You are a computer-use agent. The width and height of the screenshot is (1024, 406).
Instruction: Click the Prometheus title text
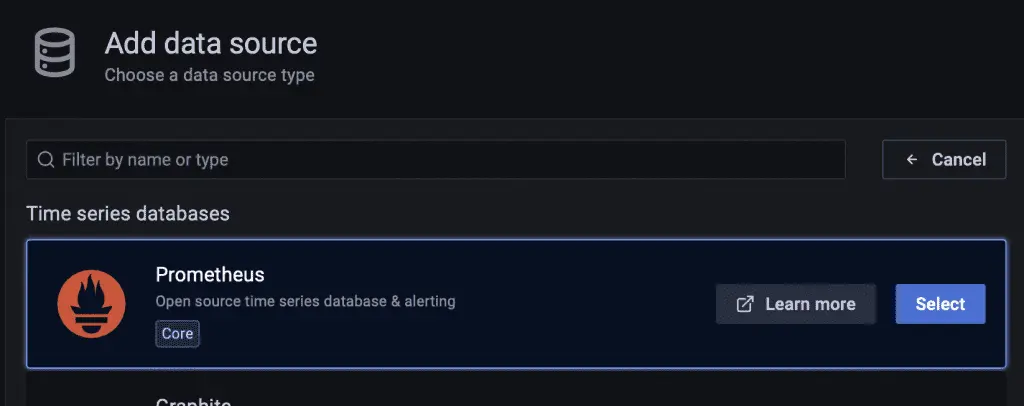coord(210,274)
